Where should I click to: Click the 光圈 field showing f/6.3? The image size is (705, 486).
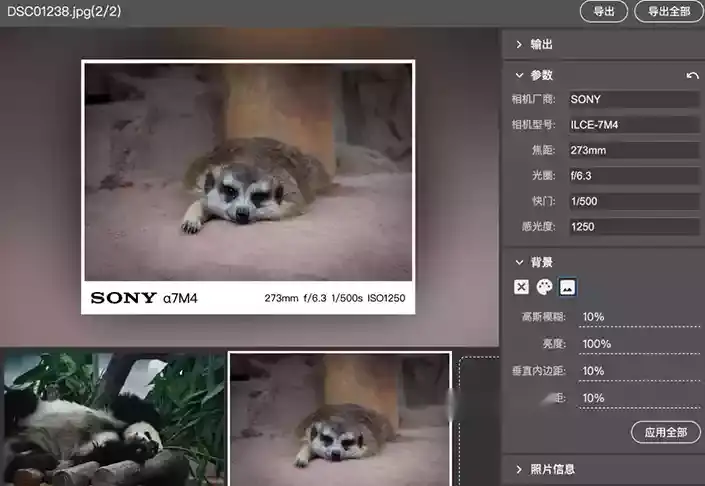click(633, 176)
